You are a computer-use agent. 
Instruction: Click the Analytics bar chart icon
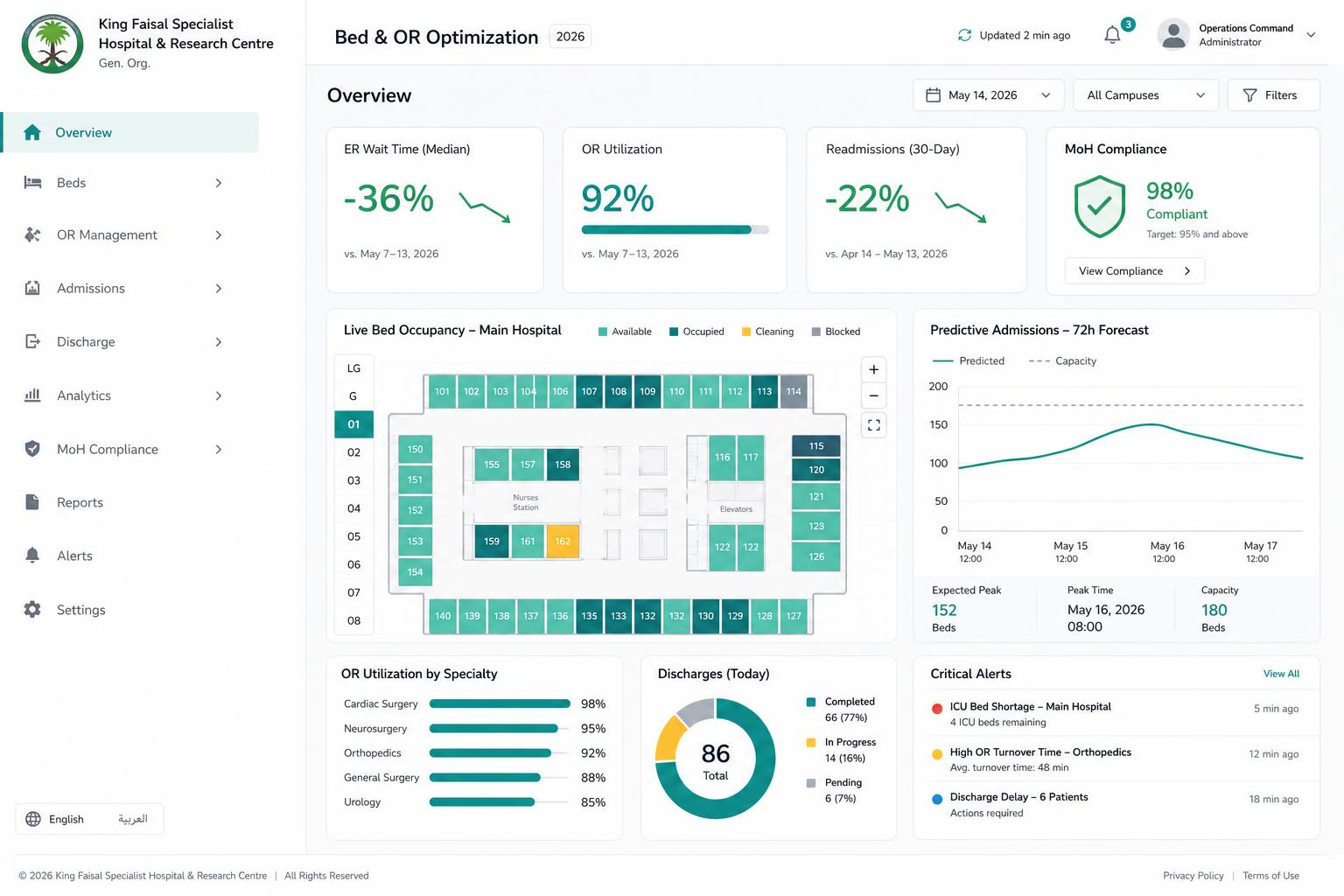click(32, 395)
